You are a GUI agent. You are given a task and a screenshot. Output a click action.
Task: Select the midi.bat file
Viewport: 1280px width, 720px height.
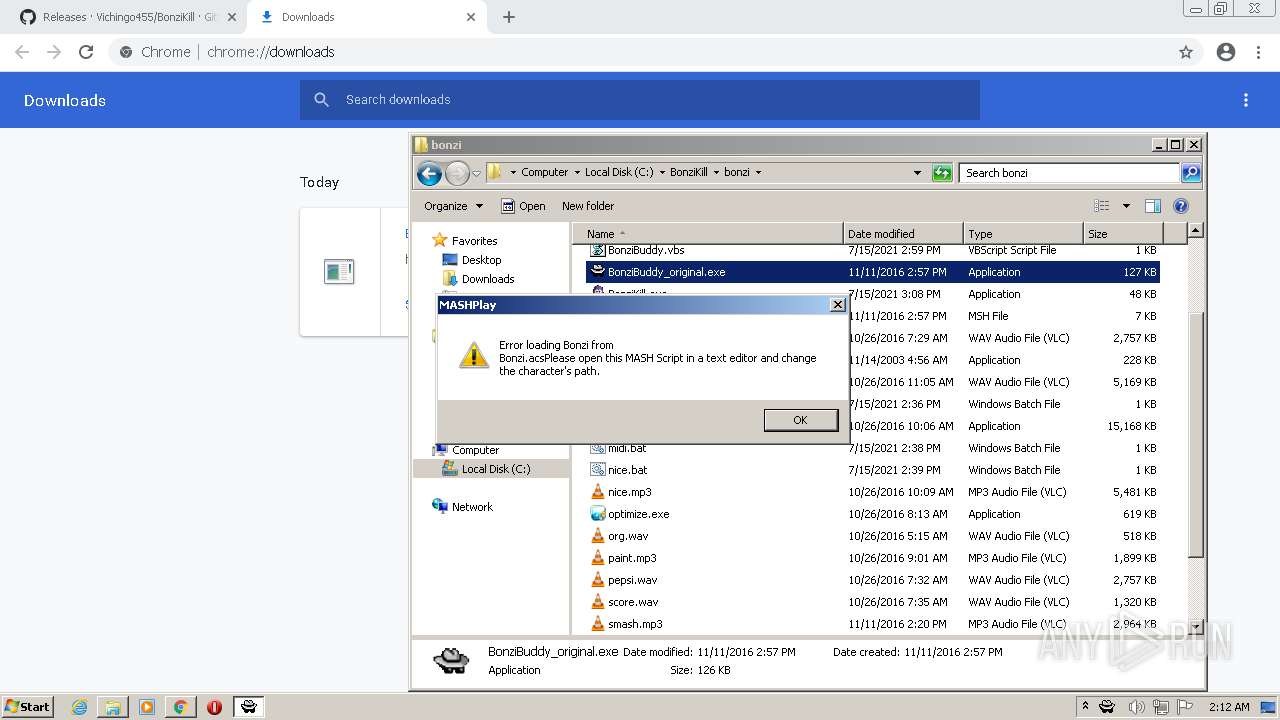(x=627, y=448)
